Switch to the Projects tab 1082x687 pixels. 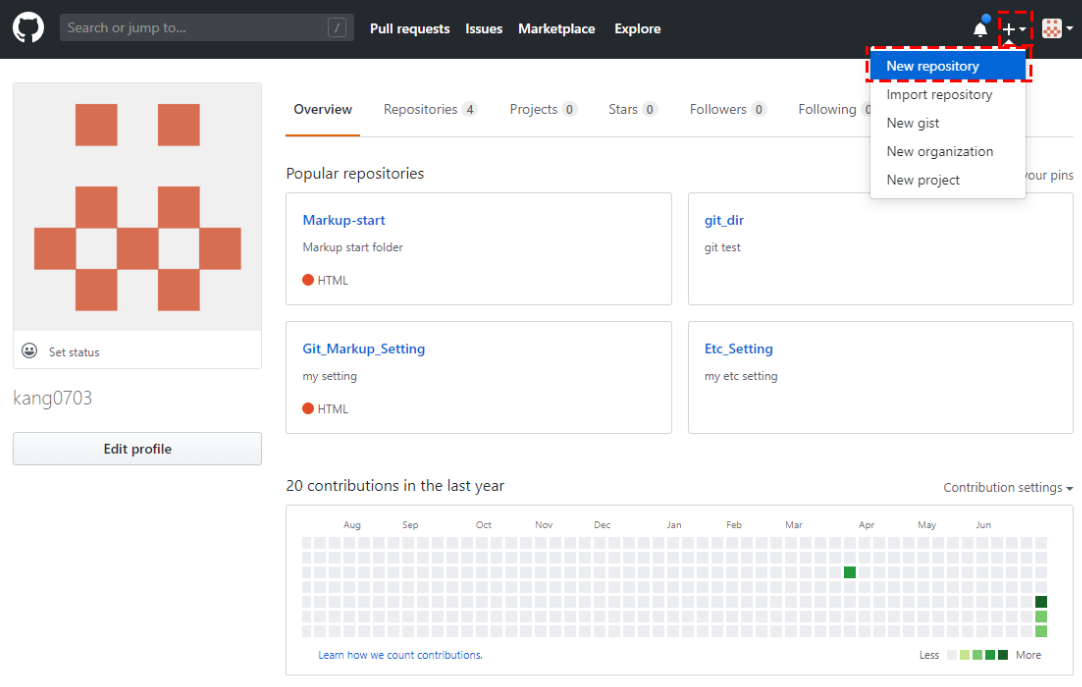(x=543, y=109)
